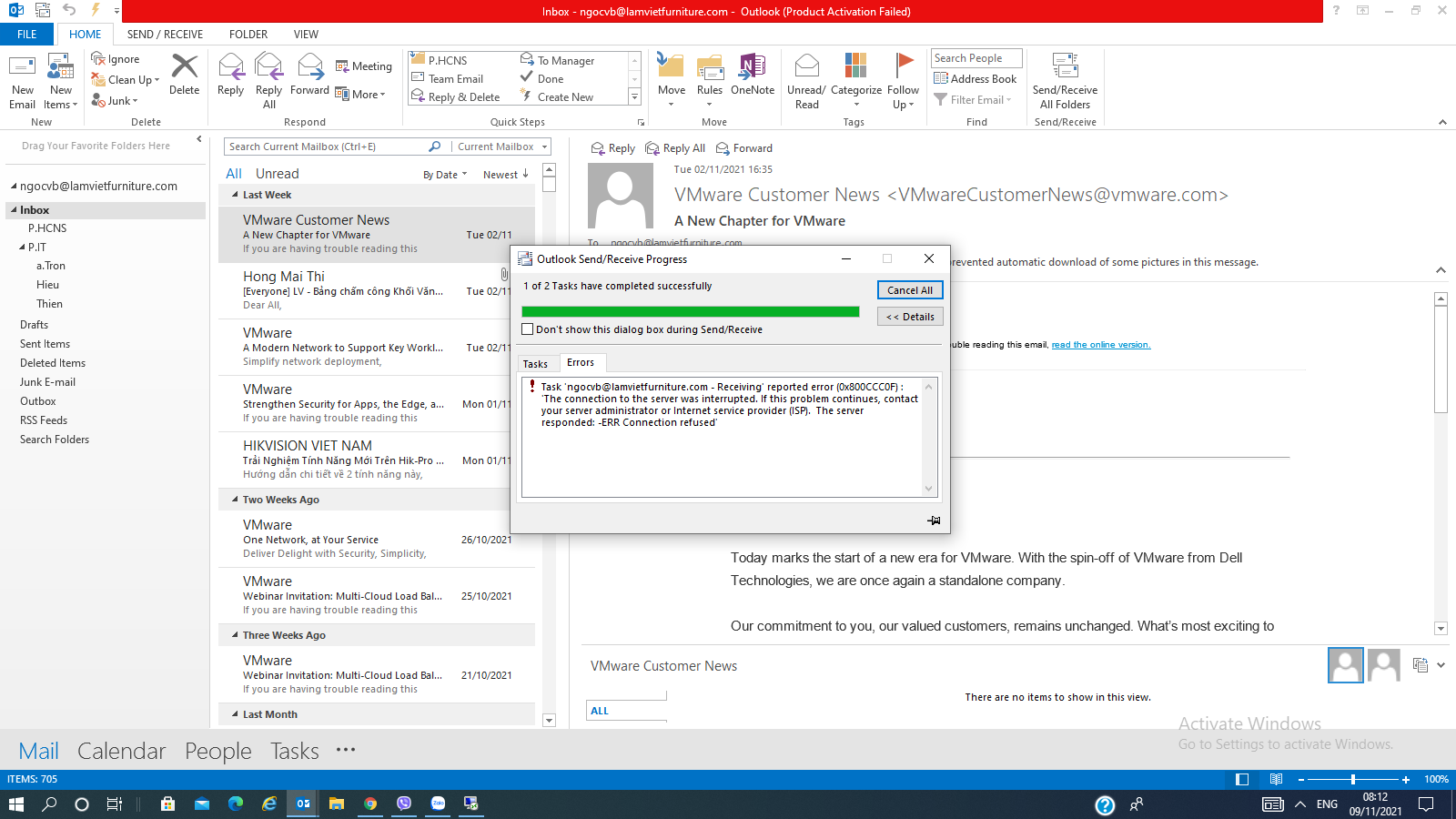Click the Search People field
Viewport: 1456px width, 819px height.
976,58
